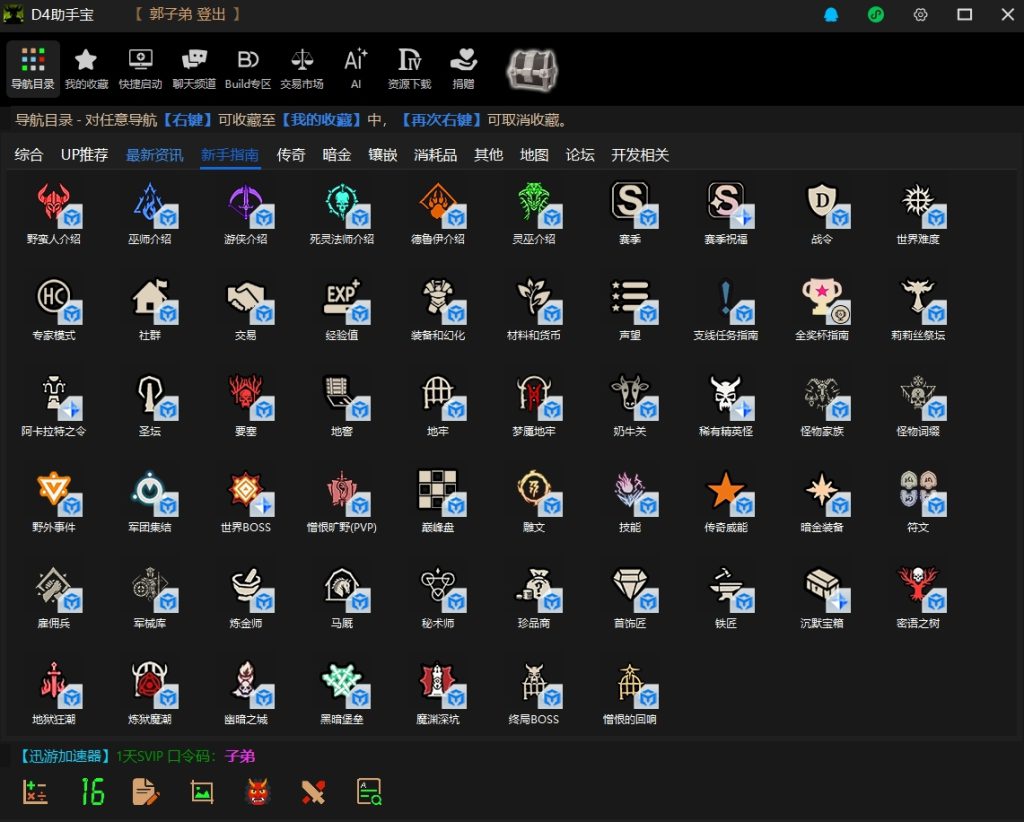Click the red demon mask bottom icon
1024x822 pixels.
258,792
